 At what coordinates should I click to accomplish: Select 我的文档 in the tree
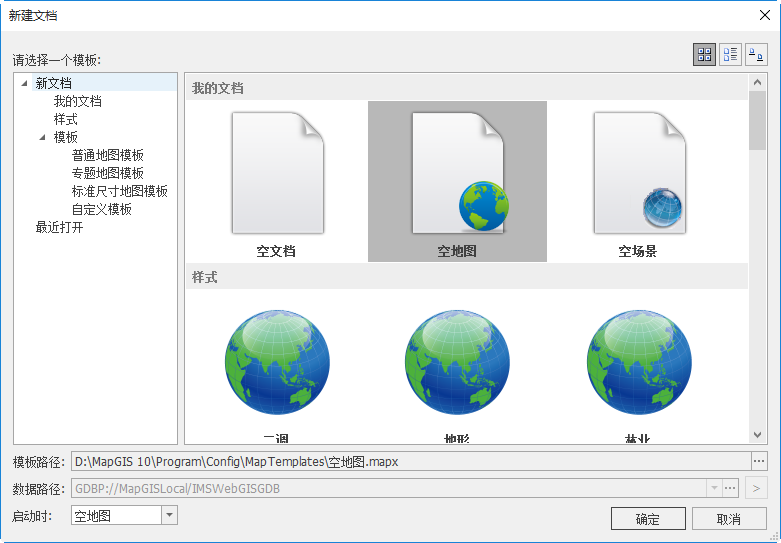(77, 101)
